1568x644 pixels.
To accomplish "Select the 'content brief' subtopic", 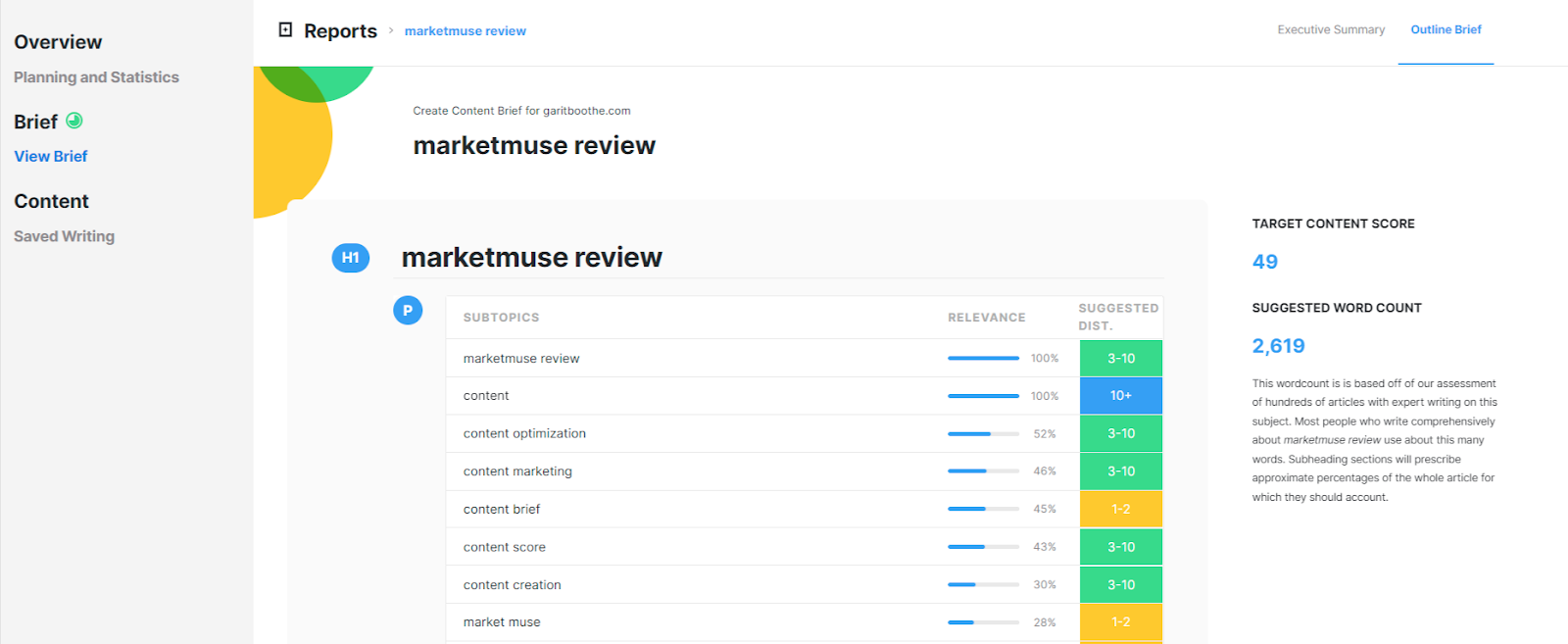I will click(x=502, y=510).
